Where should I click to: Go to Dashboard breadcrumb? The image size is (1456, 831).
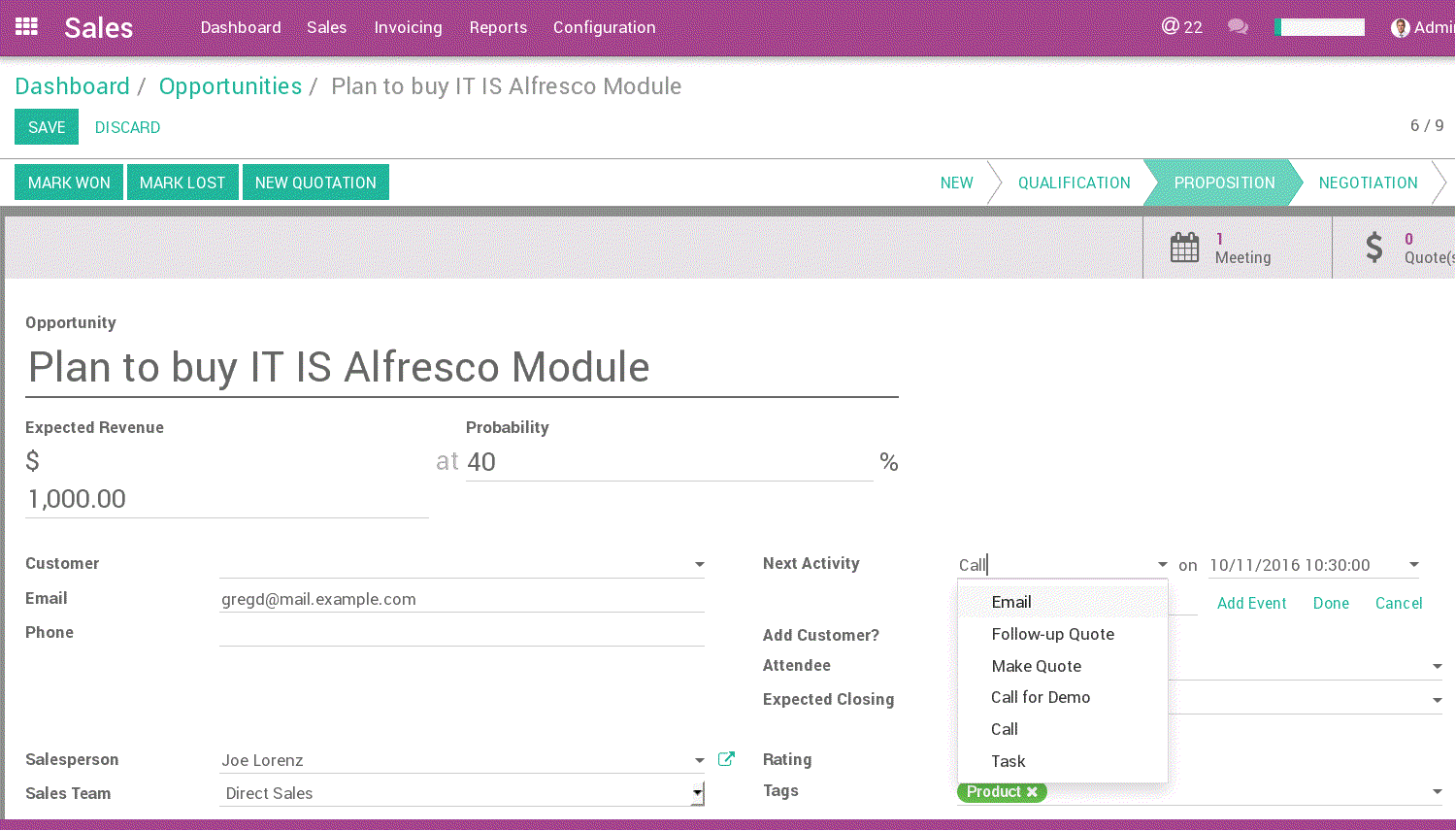tap(72, 86)
